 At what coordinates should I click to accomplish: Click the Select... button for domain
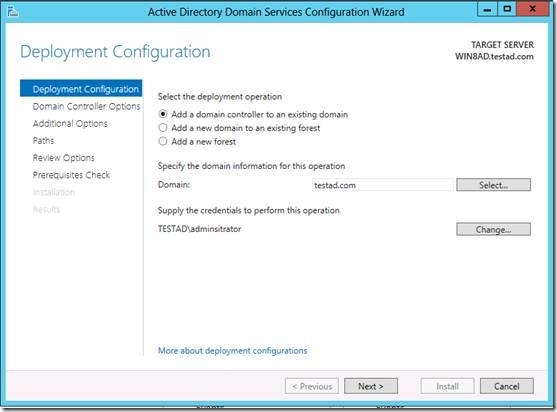click(x=493, y=185)
